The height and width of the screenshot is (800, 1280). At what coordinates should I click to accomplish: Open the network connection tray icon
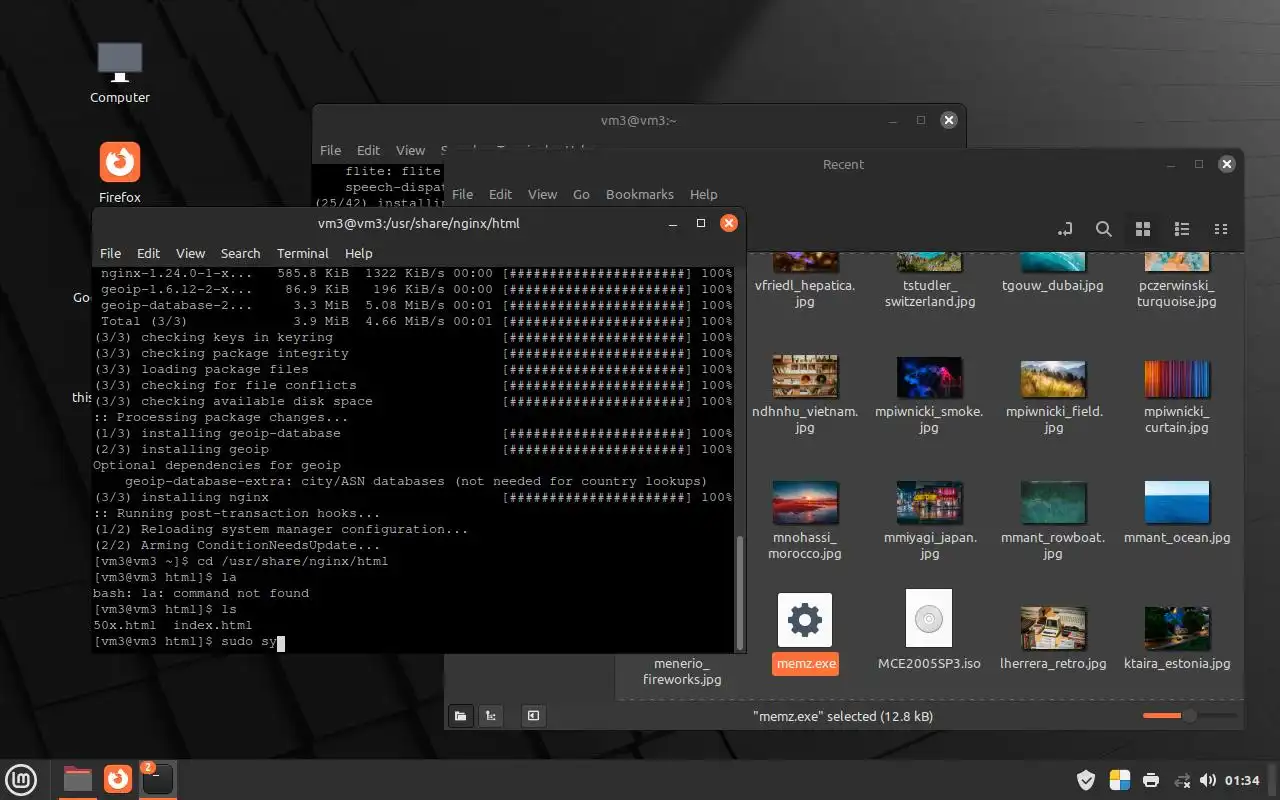click(1182, 780)
